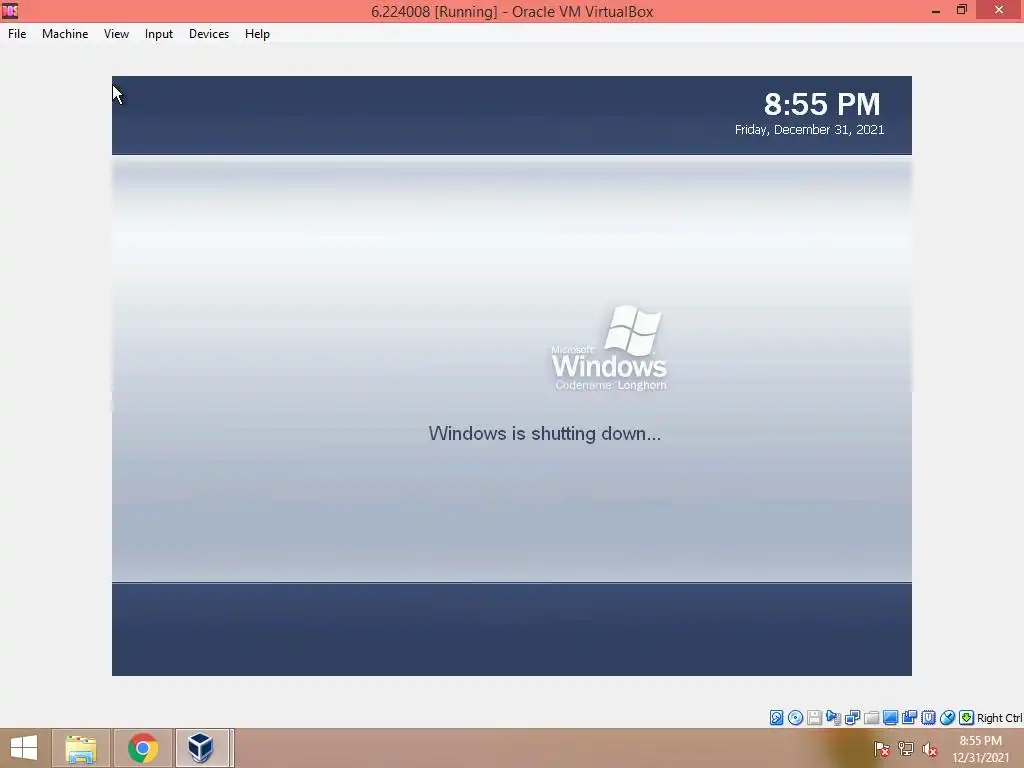This screenshot has width=1024, height=768.
Task: Click the host taskbar clock 8:55 PM
Action: pos(980,741)
